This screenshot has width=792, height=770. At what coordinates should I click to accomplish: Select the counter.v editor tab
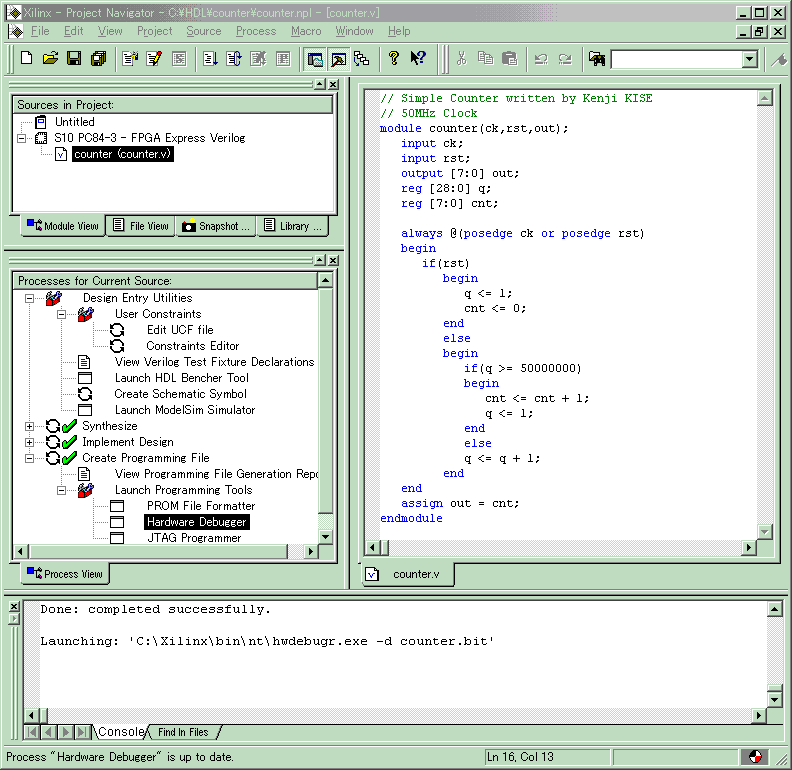pos(408,574)
